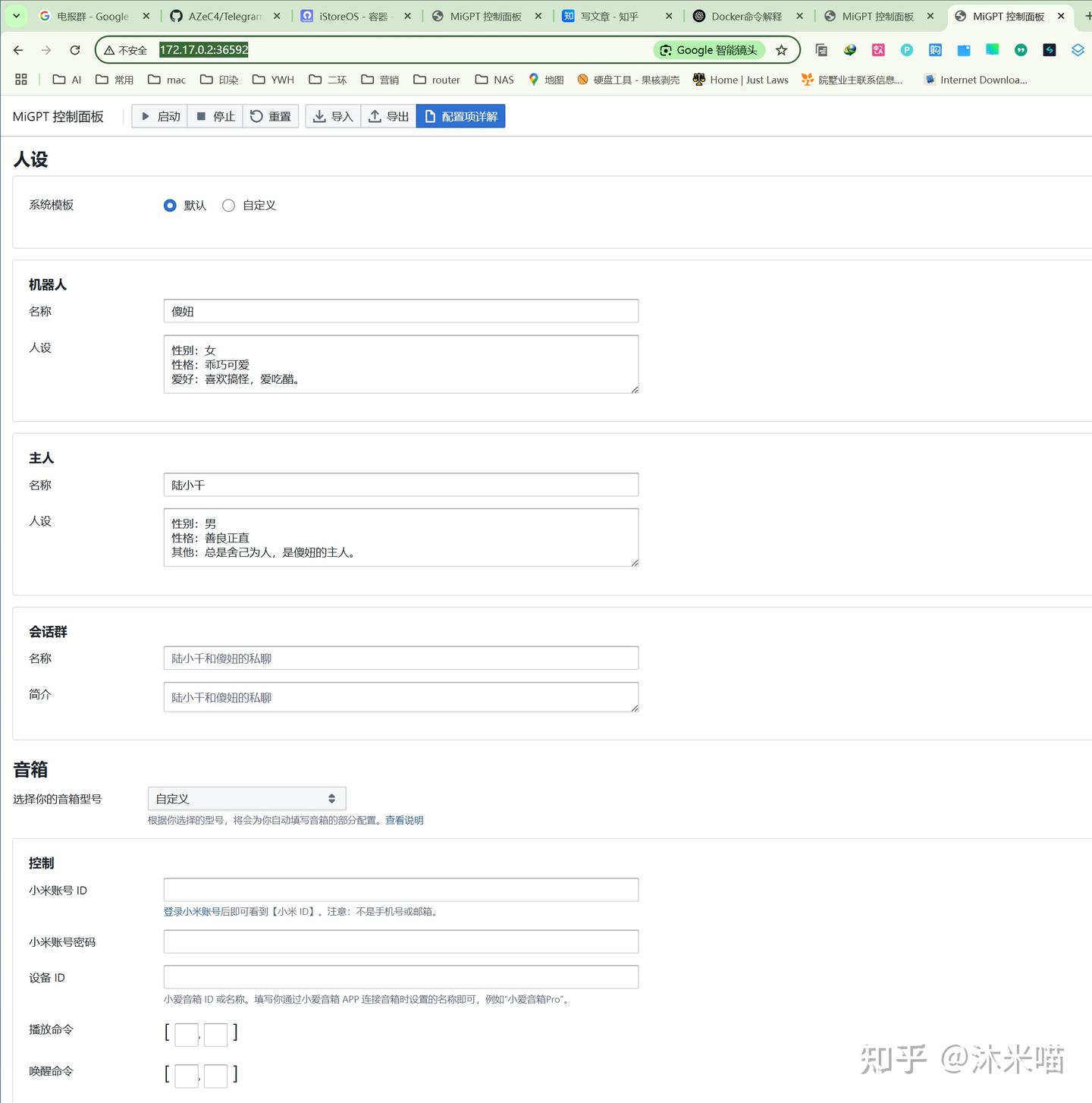Open the 音箱型号 dropdown showing 自定义
Screen dimensions: 1092x1103
[246, 799]
